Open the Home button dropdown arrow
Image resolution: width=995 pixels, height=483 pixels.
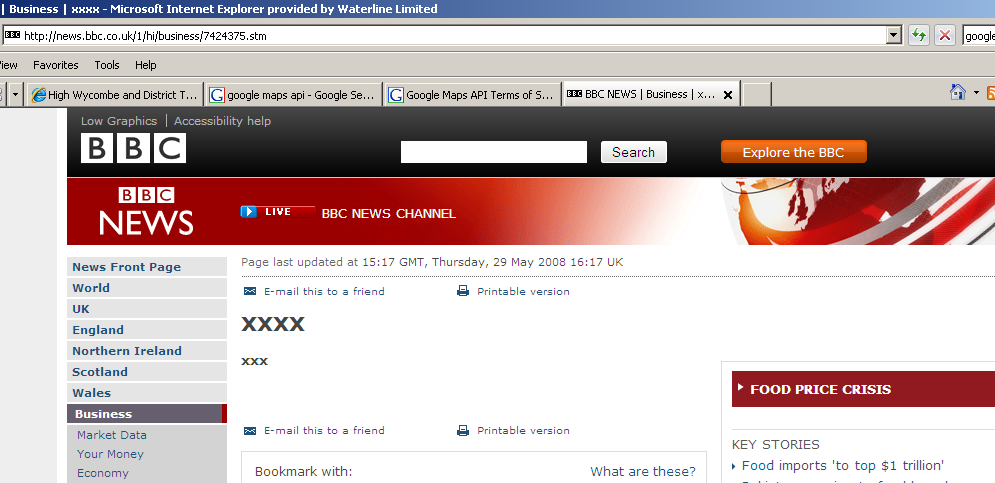976,93
